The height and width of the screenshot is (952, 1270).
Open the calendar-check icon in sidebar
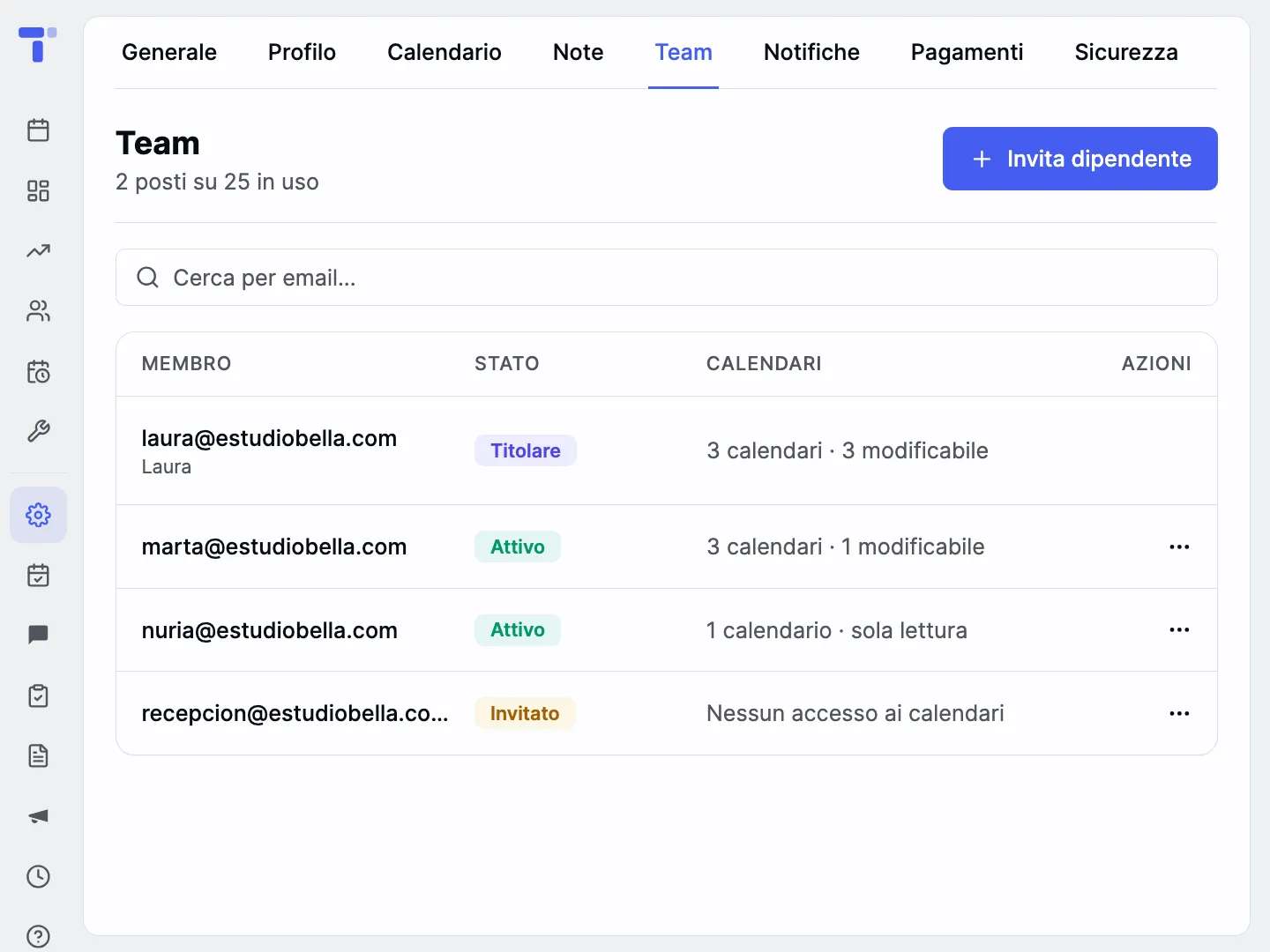pyautogui.click(x=38, y=576)
